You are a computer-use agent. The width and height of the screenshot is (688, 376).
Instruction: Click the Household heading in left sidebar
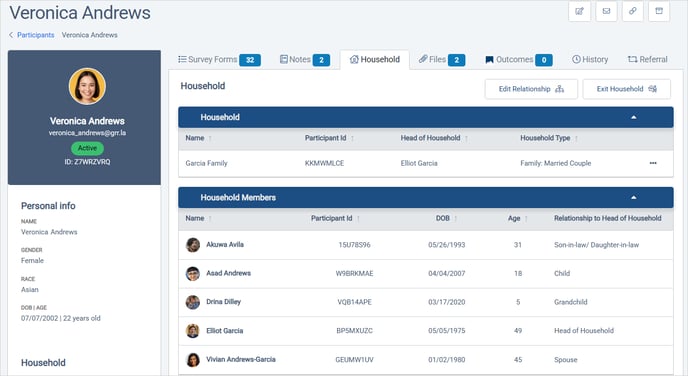pyautogui.click(x=43, y=363)
